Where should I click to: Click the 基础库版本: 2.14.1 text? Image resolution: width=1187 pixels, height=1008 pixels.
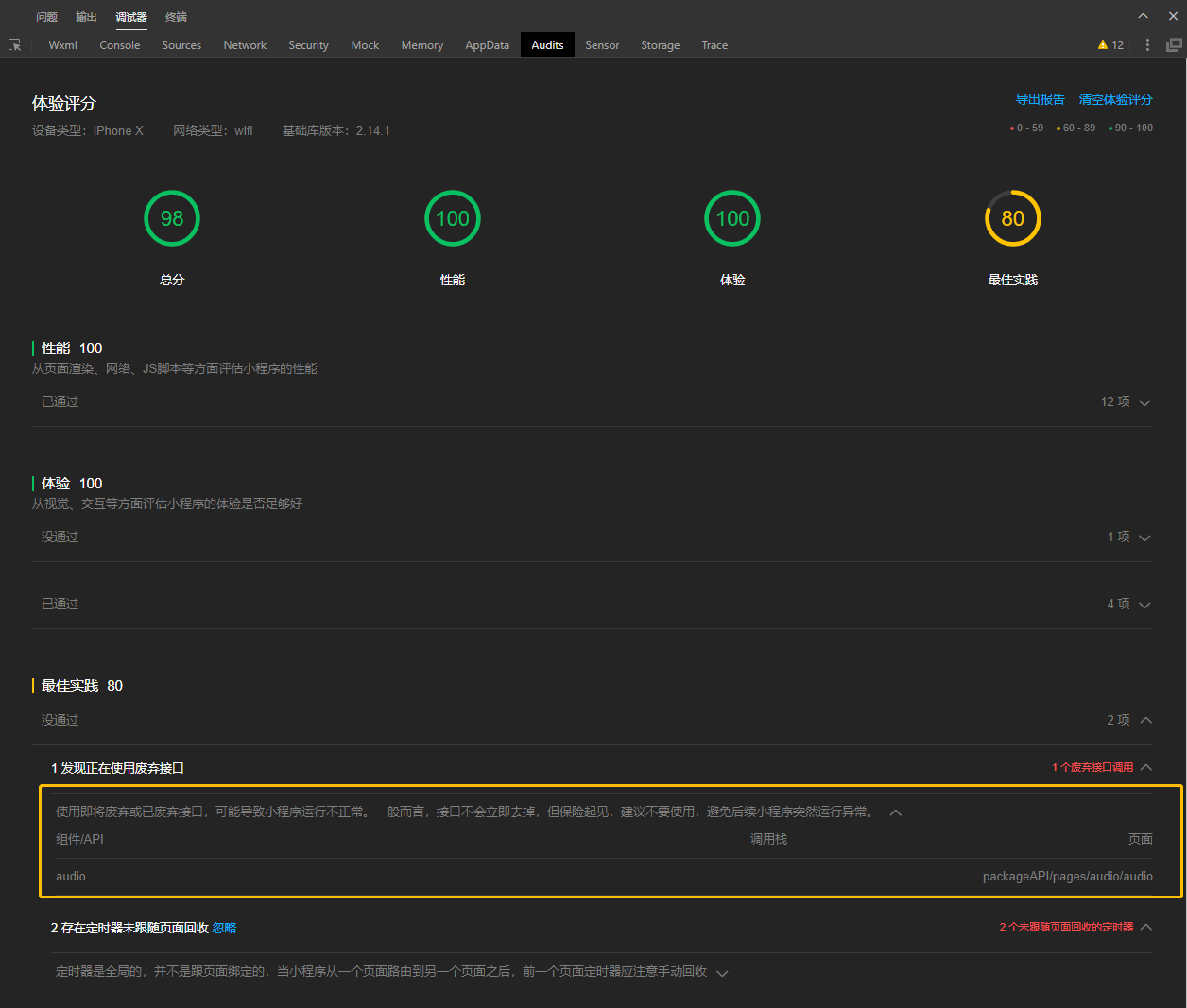point(335,130)
